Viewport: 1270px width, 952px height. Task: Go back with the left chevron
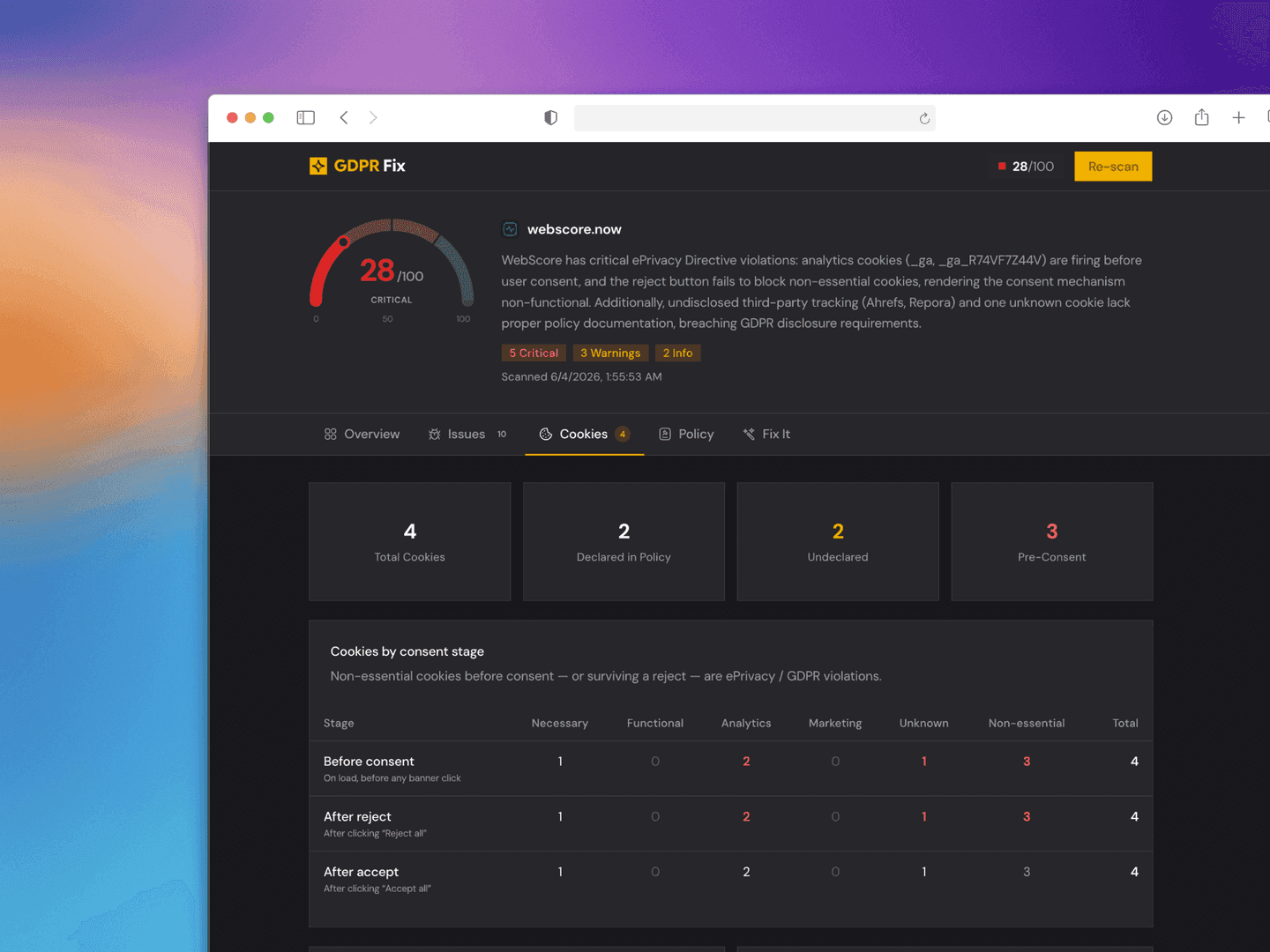344,117
